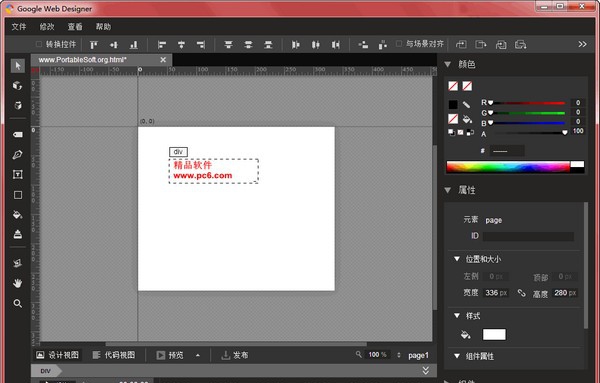Align selection to right edges
600x383 pixels.
coord(201,45)
